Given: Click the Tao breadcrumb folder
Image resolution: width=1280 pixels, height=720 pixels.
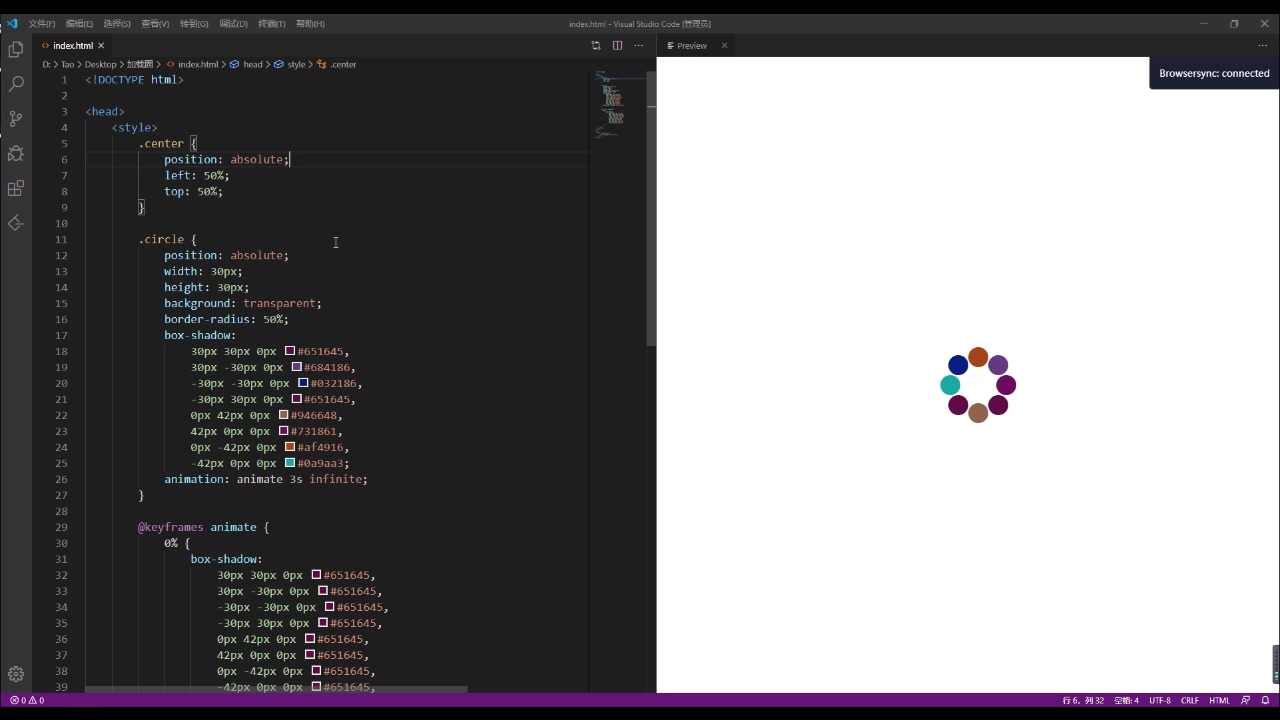Looking at the screenshot, I should coord(67,64).
